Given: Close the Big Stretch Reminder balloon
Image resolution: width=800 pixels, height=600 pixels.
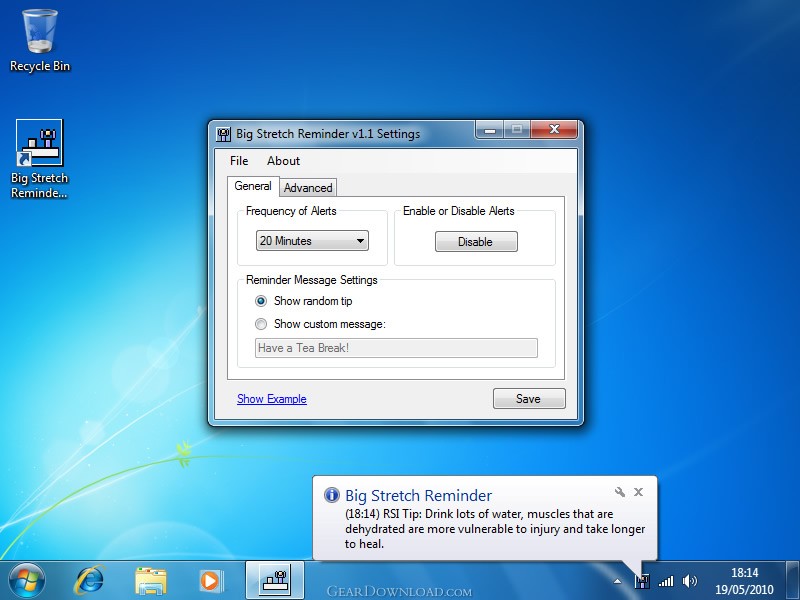Looking at the screenshot, I should point(638,492).
